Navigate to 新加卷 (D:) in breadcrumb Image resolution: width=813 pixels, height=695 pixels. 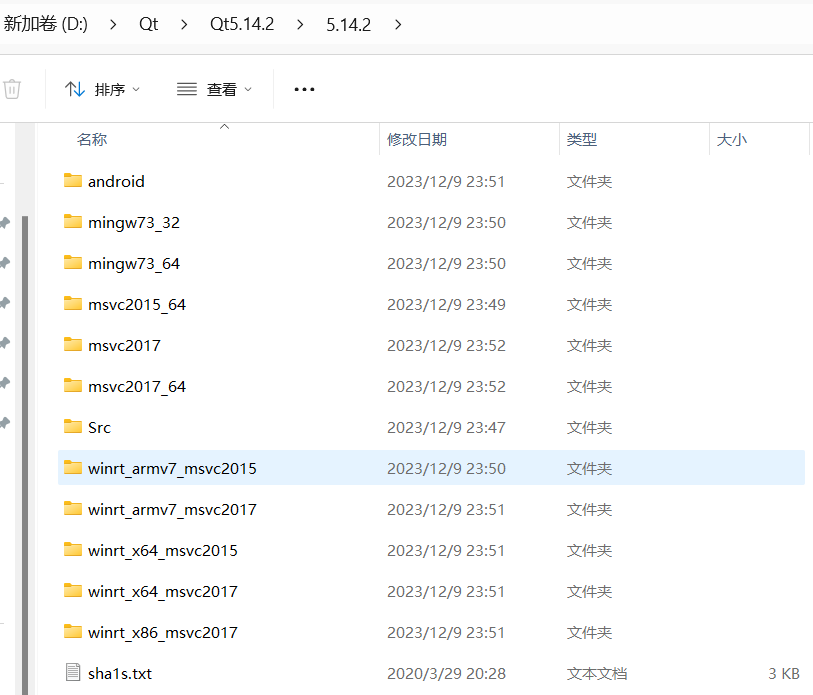tap(47, 24)
